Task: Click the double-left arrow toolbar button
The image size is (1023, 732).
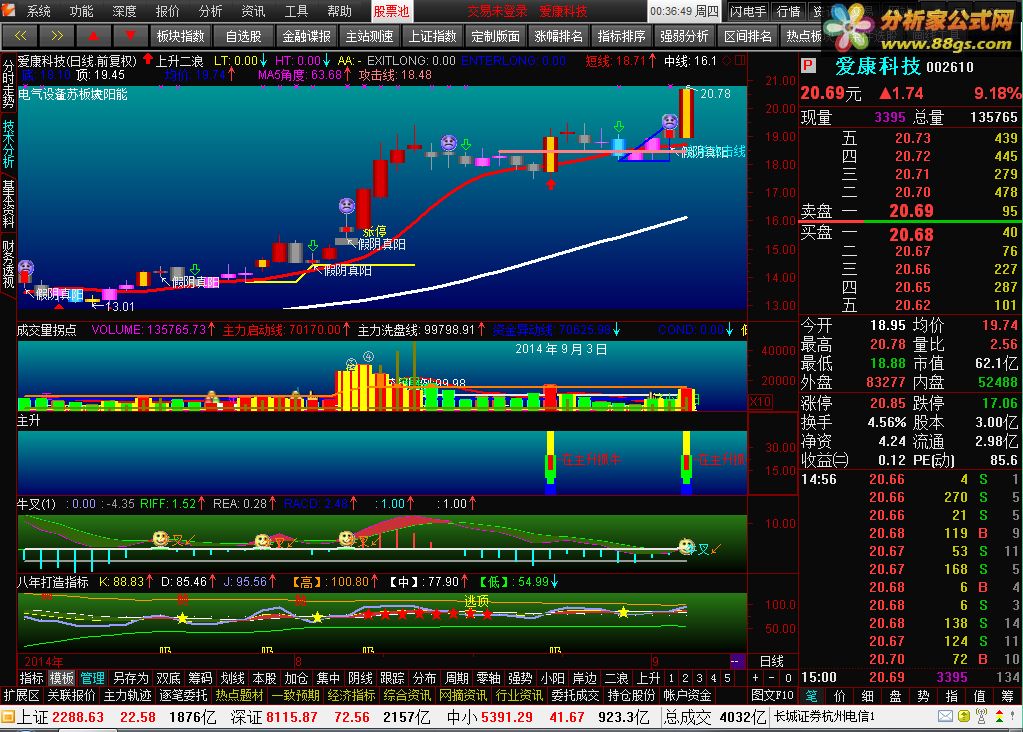Action: click(20, 36)
